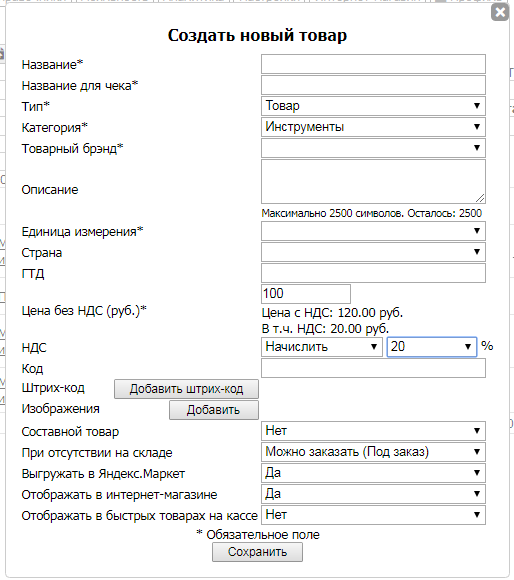Image resolution: width=514 pixels, height=580 pixels.
Task: Open the Единица измерения dropdown
Action: [373, 231]
